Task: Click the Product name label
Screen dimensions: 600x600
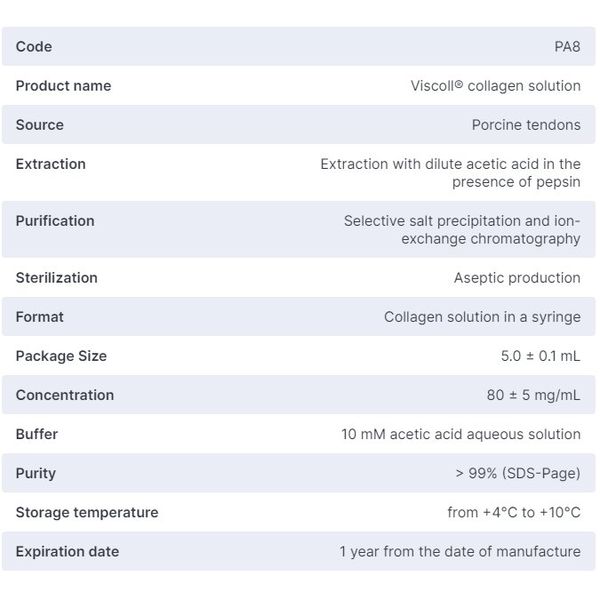Action: [63, 86]
